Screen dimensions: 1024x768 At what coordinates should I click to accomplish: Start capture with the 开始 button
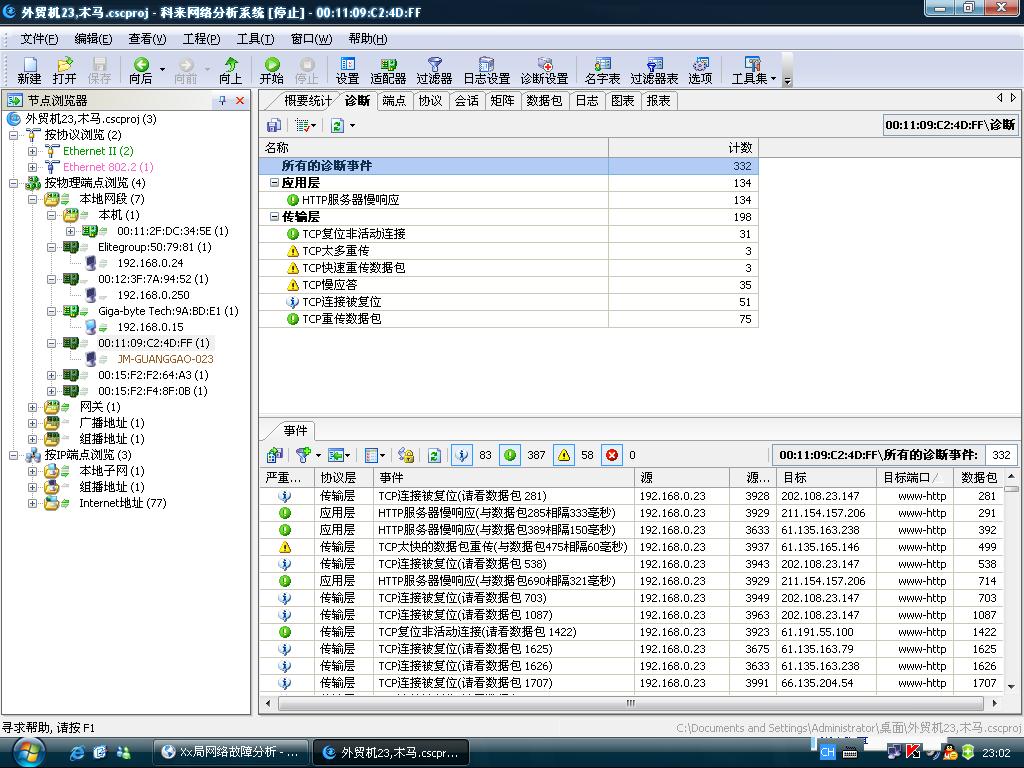tap(271, 70)
